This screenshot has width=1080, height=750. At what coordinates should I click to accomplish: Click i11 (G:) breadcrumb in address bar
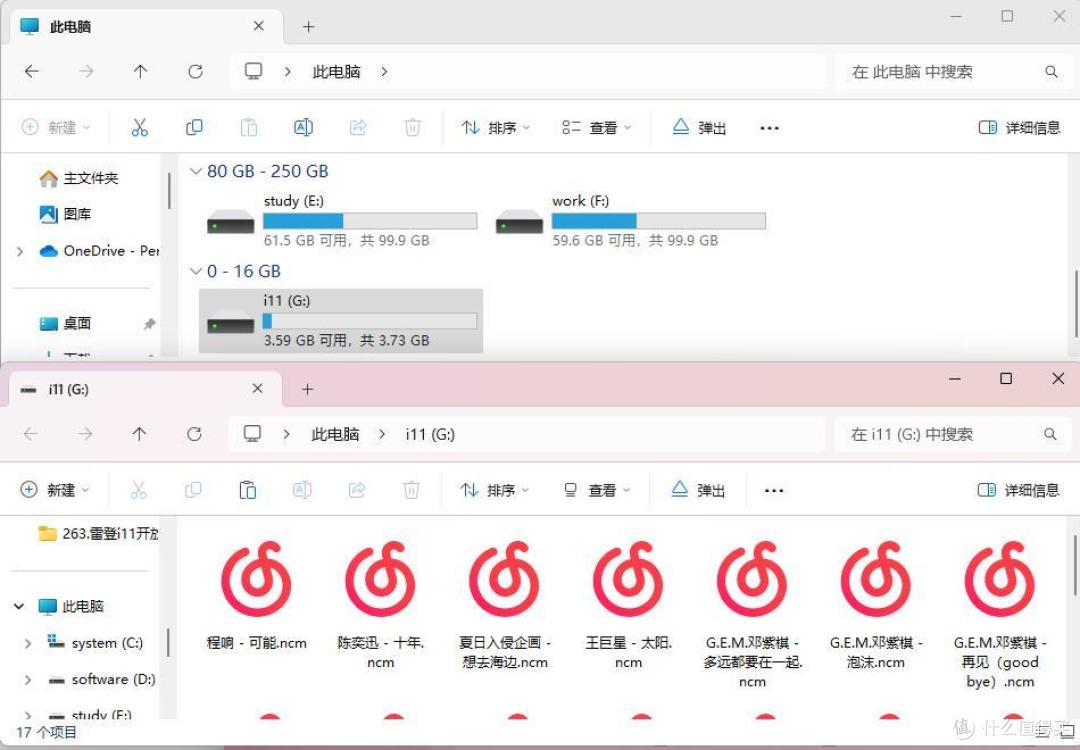(430, 434)
